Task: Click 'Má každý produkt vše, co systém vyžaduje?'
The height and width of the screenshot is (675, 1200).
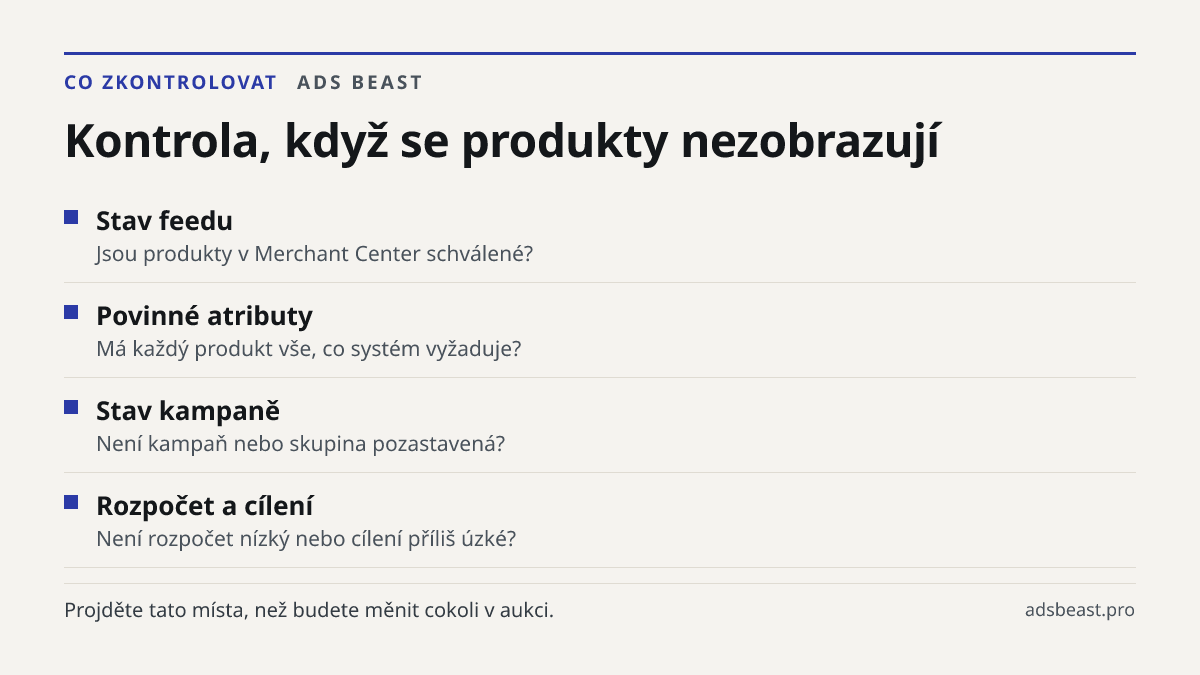Action: 309,349
